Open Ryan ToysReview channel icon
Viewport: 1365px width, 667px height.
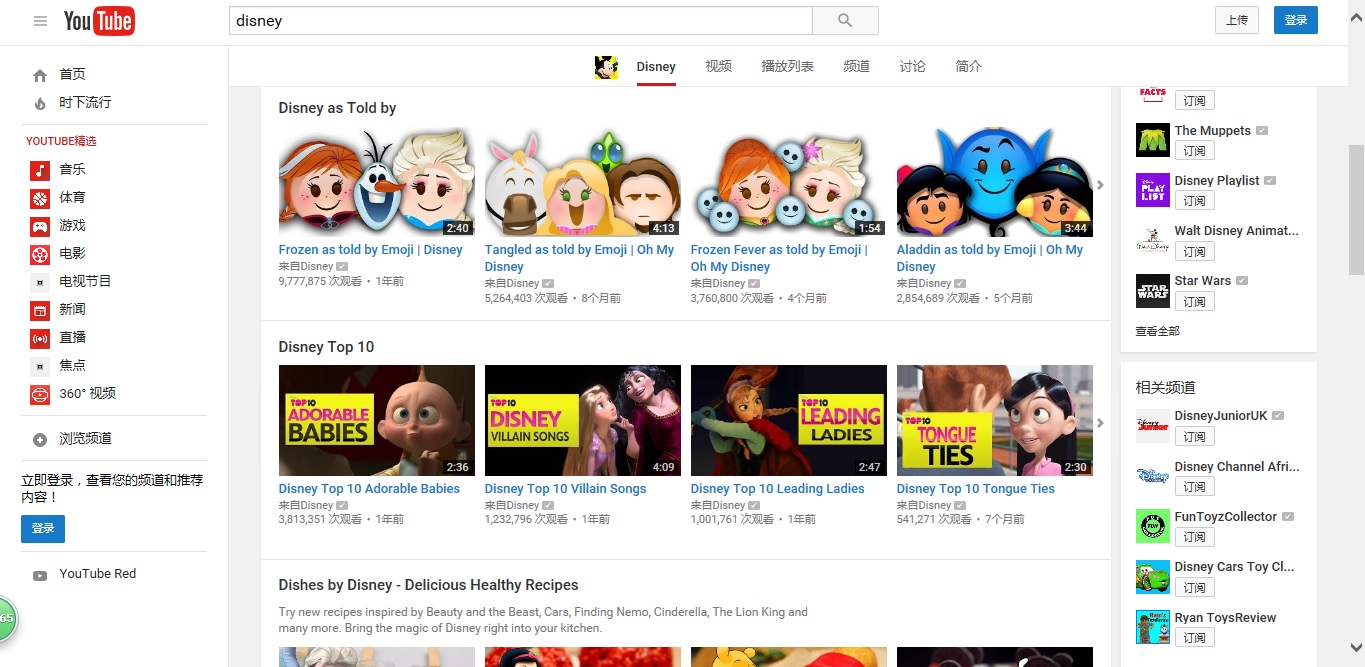click(1153, 627)
